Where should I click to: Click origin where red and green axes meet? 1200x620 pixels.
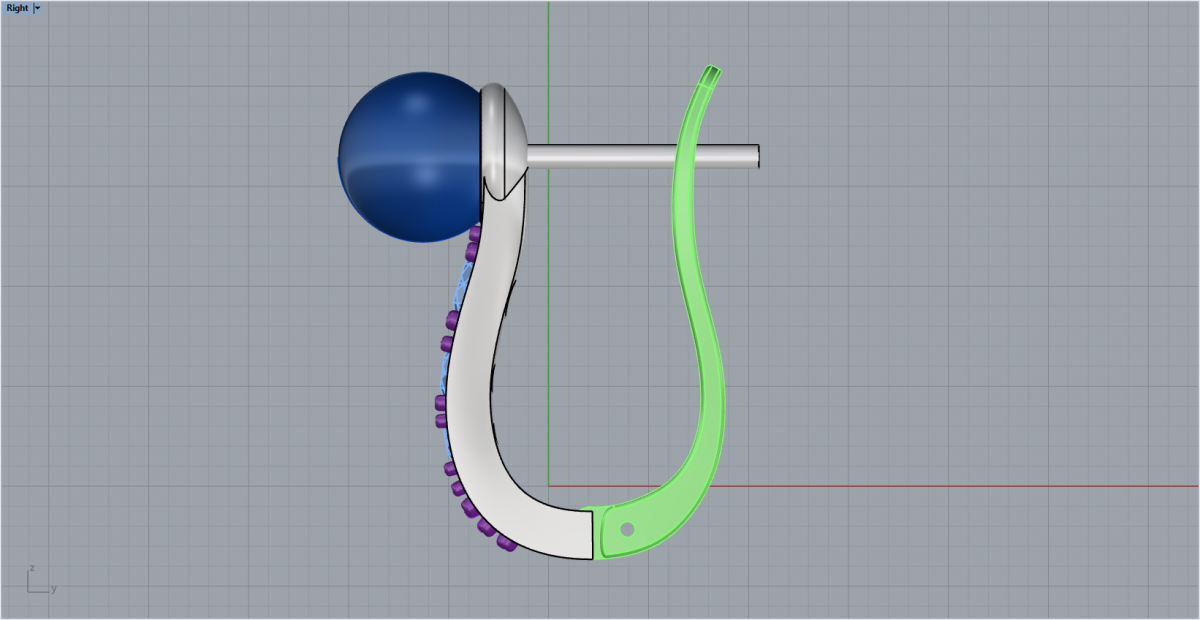point(549,486)
